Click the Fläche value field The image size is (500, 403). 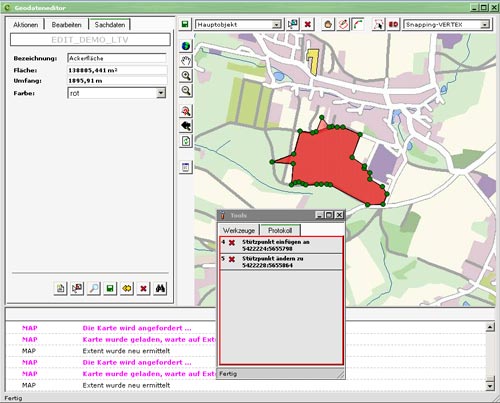tap(117, 70)
